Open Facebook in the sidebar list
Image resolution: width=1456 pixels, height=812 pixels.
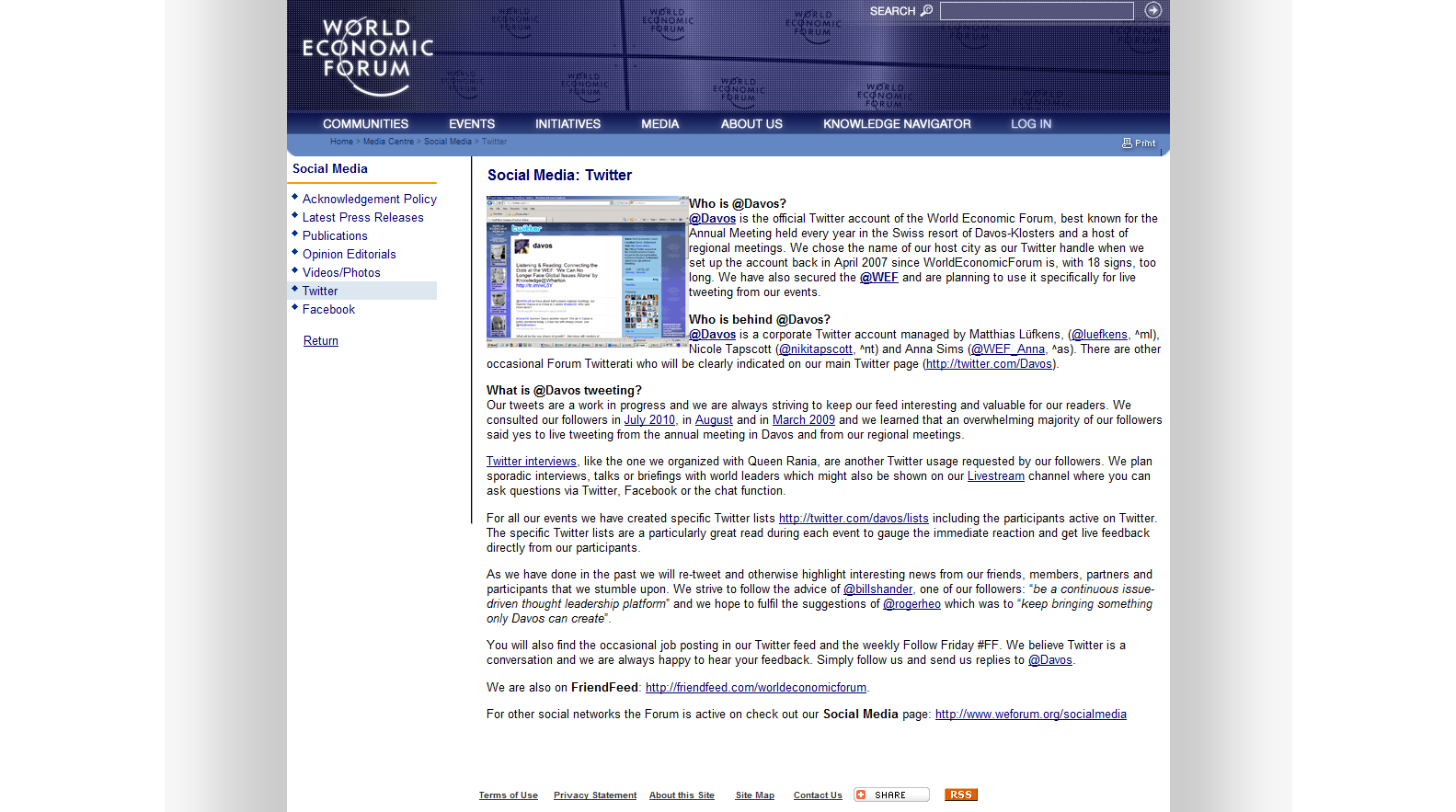[328, 309]
